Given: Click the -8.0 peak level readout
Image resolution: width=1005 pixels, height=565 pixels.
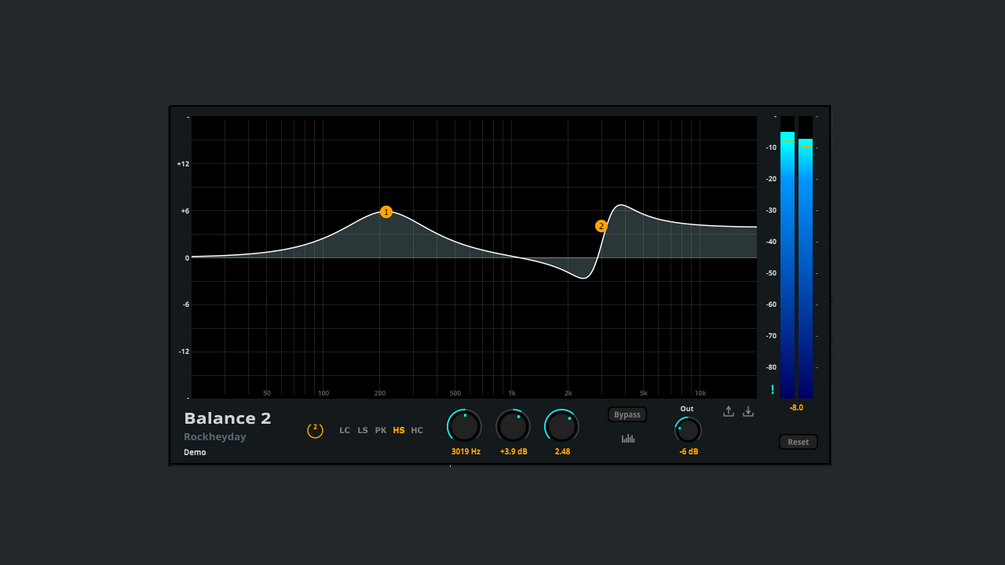Looking at the screenshot, I should [796, 407].
